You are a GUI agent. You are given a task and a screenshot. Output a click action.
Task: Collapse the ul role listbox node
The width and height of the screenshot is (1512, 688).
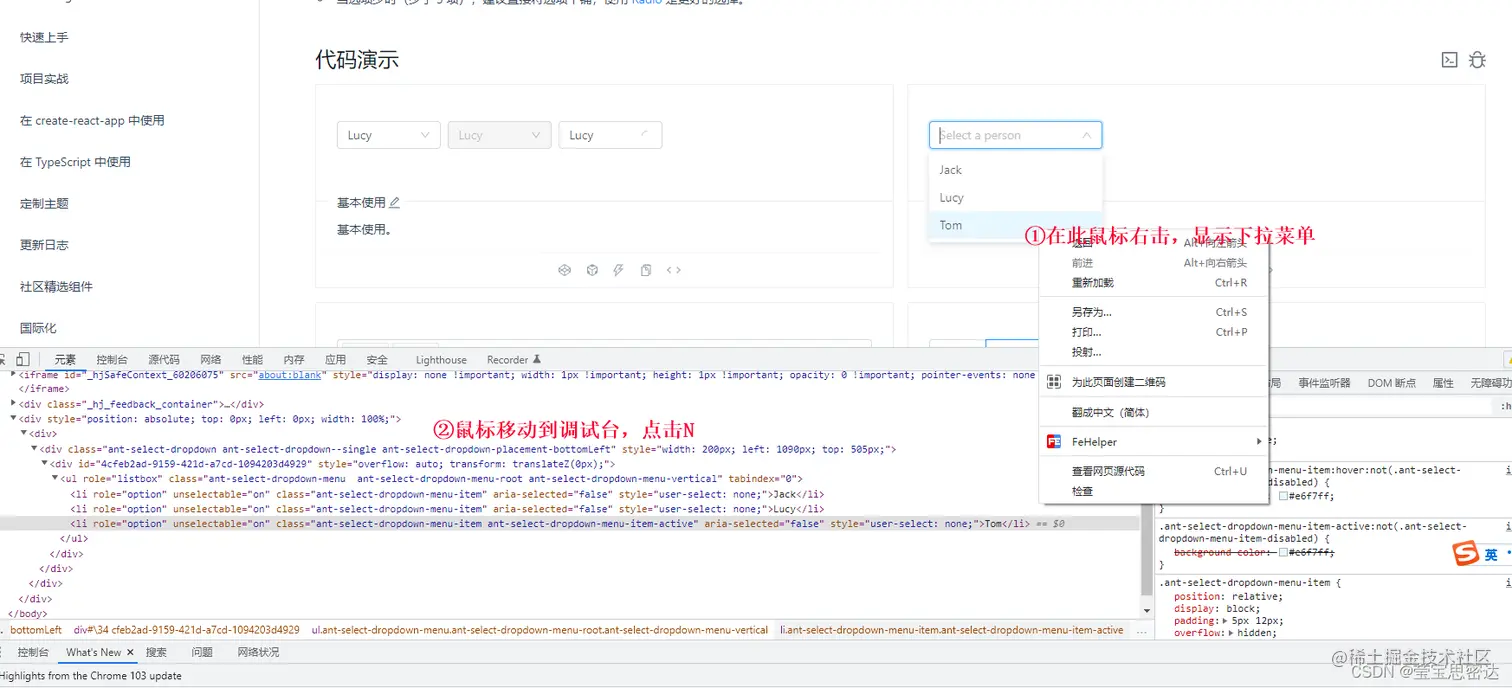54,479
